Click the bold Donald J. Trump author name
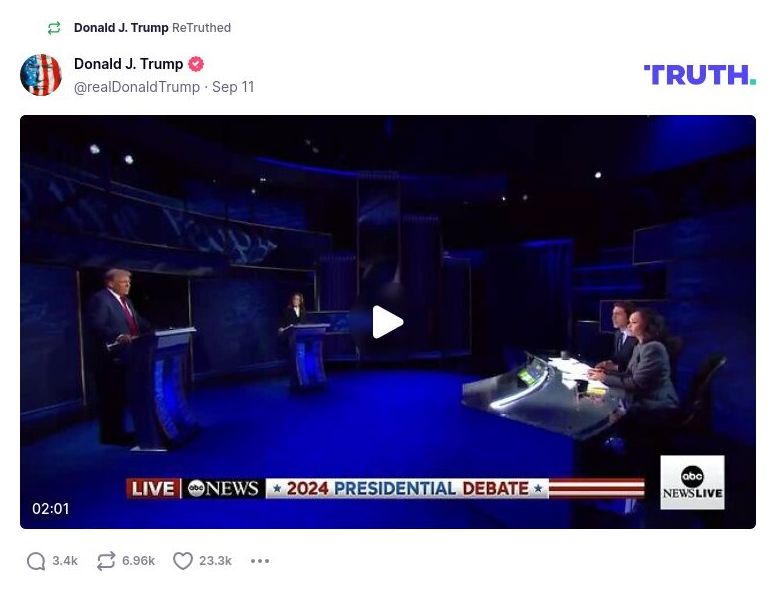The width and height of the screenshot is (777, 591). pos(128,64)
